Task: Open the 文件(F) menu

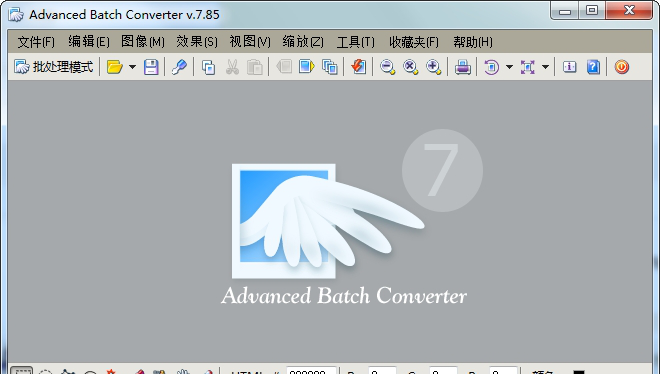Action: 36,42
